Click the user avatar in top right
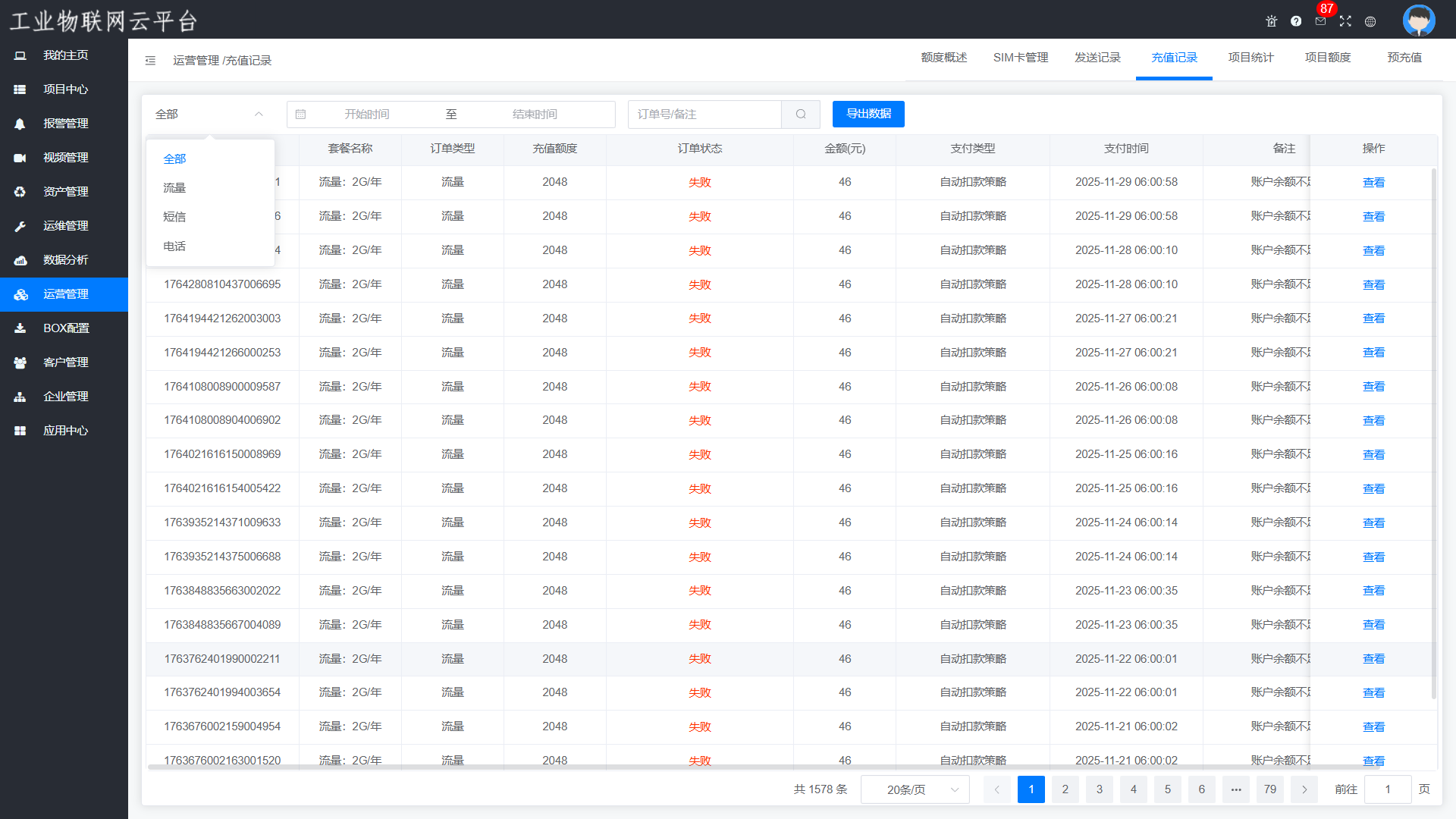Viewport: 1456px width, 819px height. coord(1418,20)
